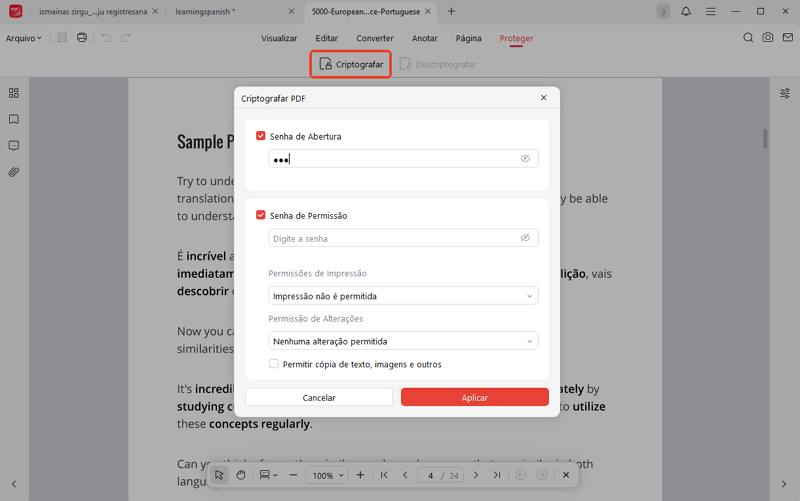The width and height of the screenshot is (800, 501).
Task: Open the properties sliders icon
Action: 785,93
